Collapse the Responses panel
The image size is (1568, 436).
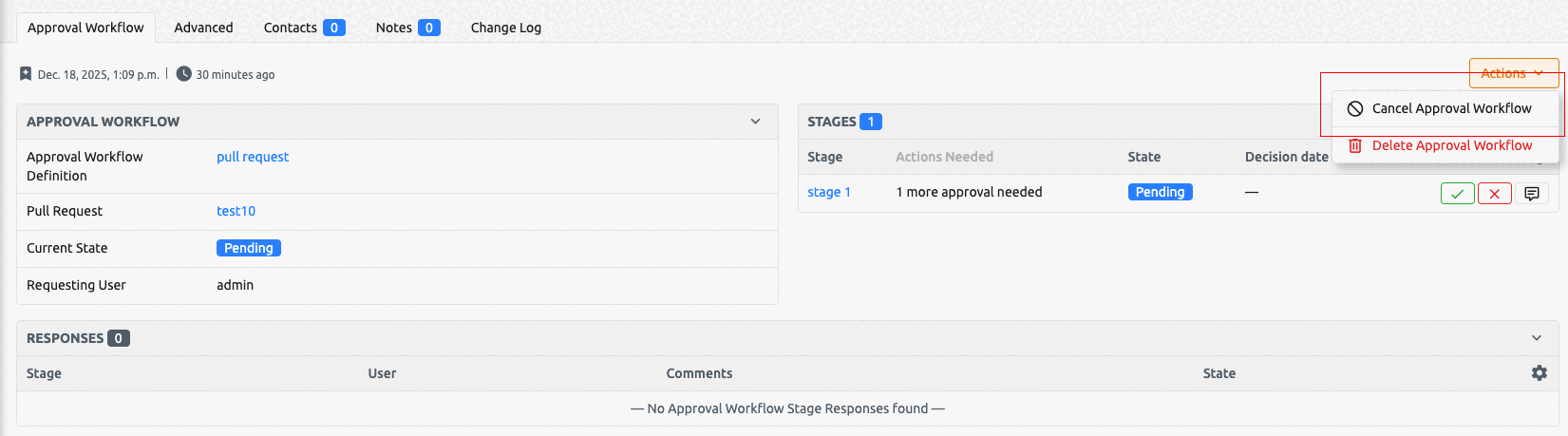click(x=1537, y=338)
